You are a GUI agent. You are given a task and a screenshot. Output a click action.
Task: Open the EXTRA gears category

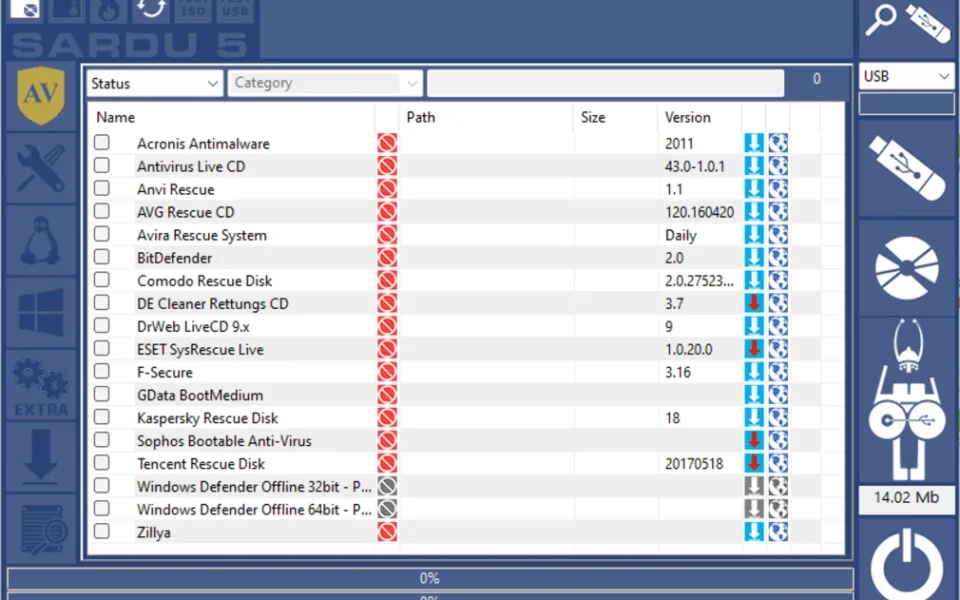(41, 385)
